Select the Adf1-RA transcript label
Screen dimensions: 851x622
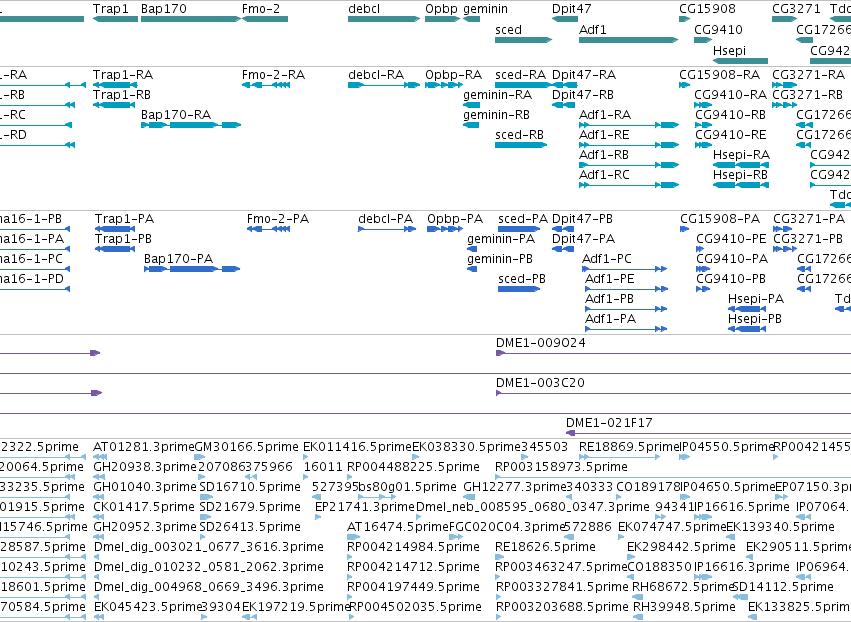point(605,115)
